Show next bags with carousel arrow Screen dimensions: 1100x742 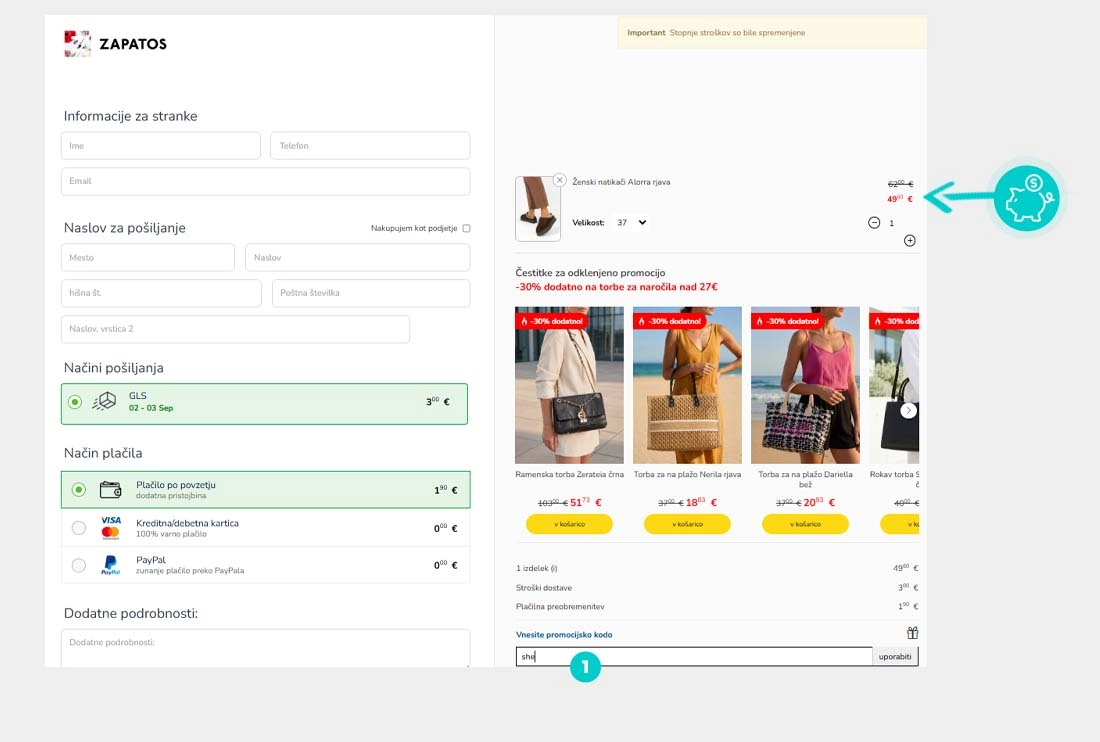click(x=908, y=410)
